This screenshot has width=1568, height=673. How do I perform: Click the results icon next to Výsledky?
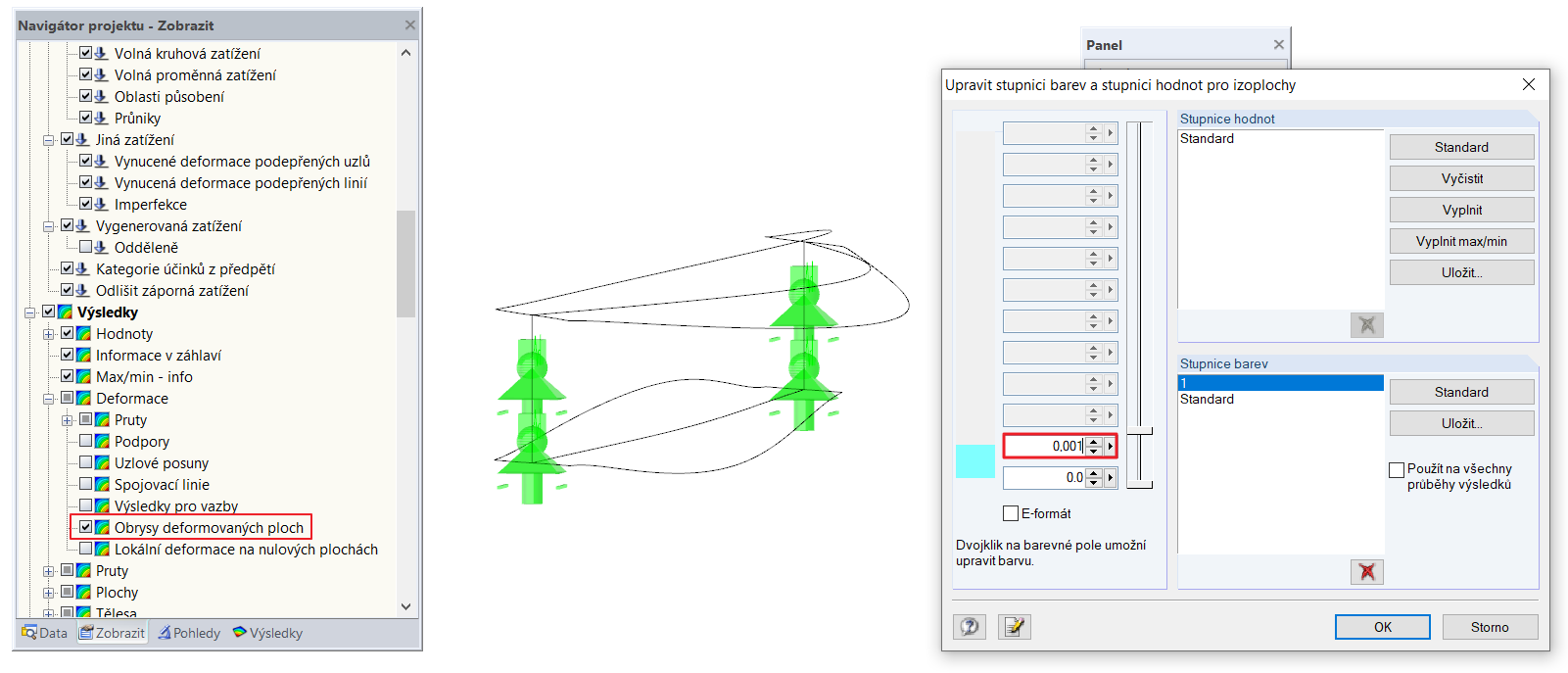(x=65, y=312)
